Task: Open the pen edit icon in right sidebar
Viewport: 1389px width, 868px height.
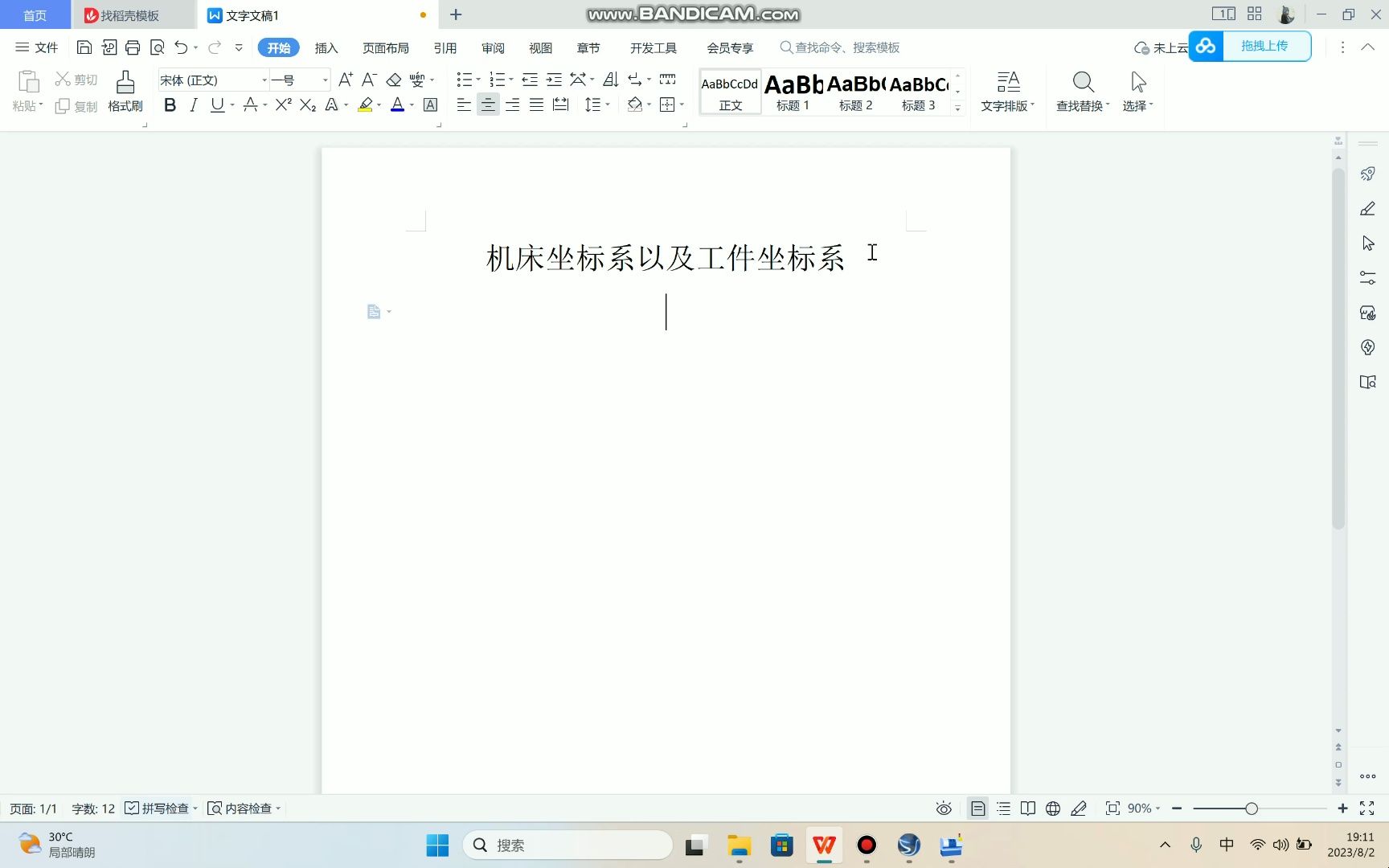Action: (1367, 208)
